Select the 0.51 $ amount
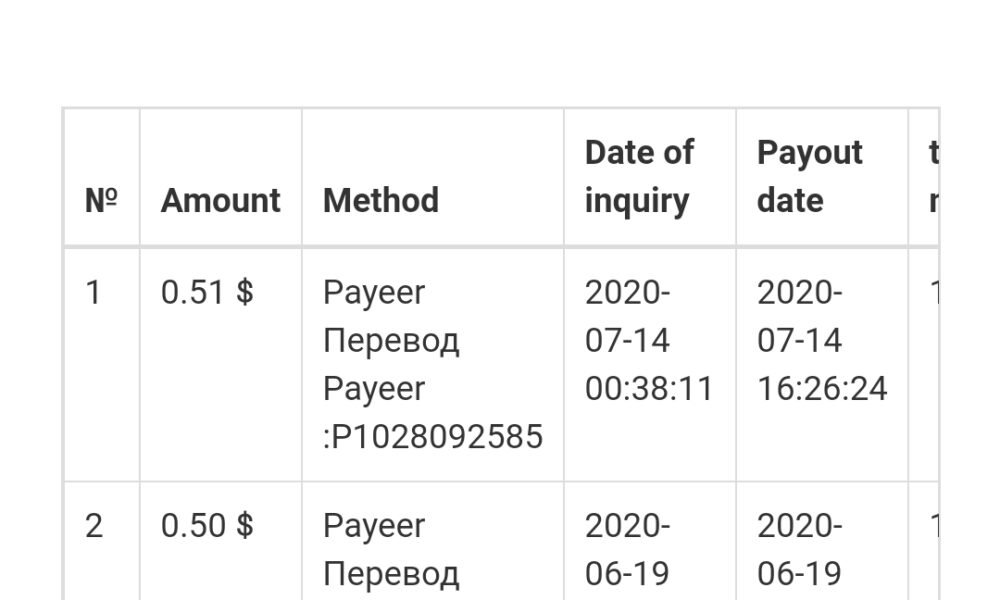This screenshot has height=600, width=1000. (207, 293)
